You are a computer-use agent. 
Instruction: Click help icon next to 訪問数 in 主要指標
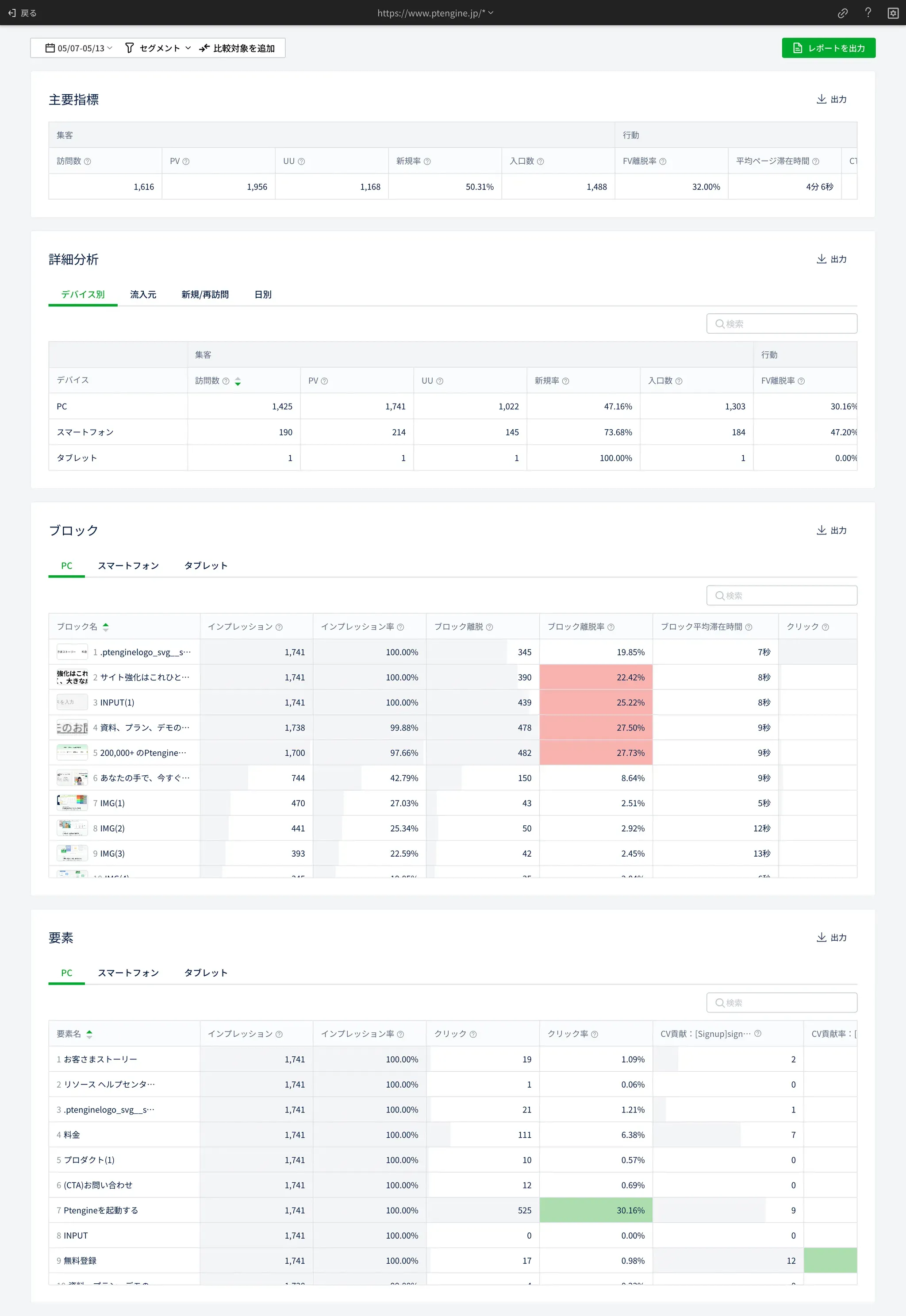(x=88, y=162)
